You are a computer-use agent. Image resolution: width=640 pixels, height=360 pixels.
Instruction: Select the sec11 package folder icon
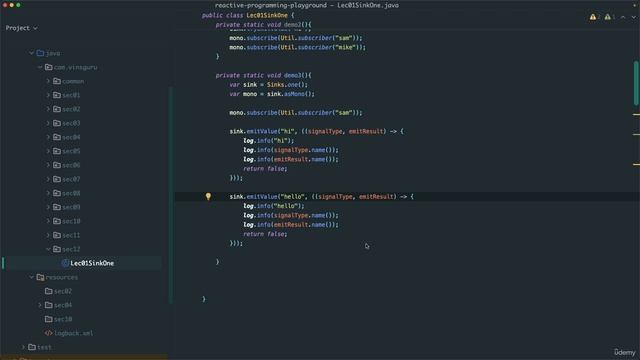pos(57,235)
